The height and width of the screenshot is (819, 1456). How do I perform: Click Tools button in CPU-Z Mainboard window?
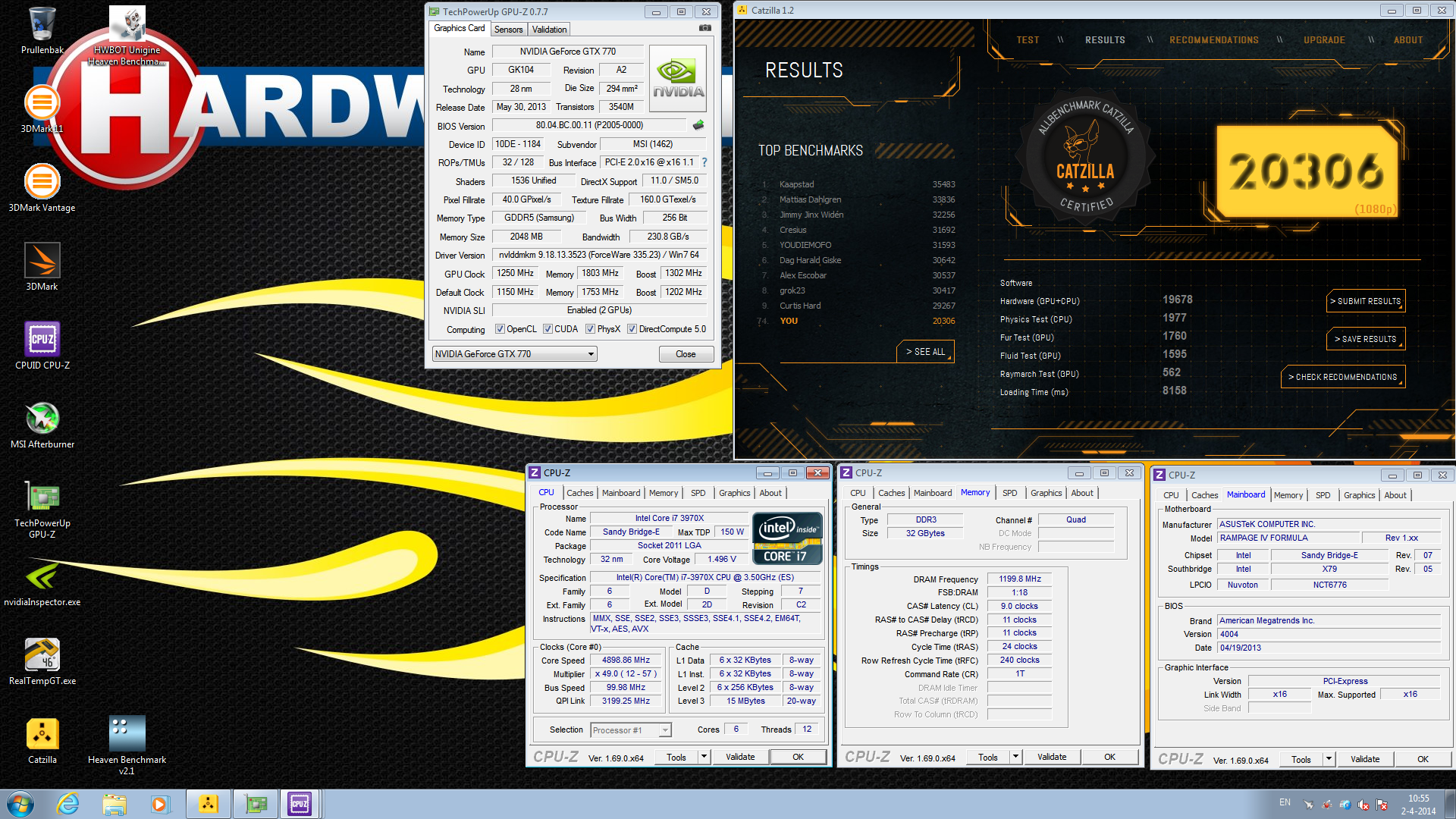(1301, 759)
